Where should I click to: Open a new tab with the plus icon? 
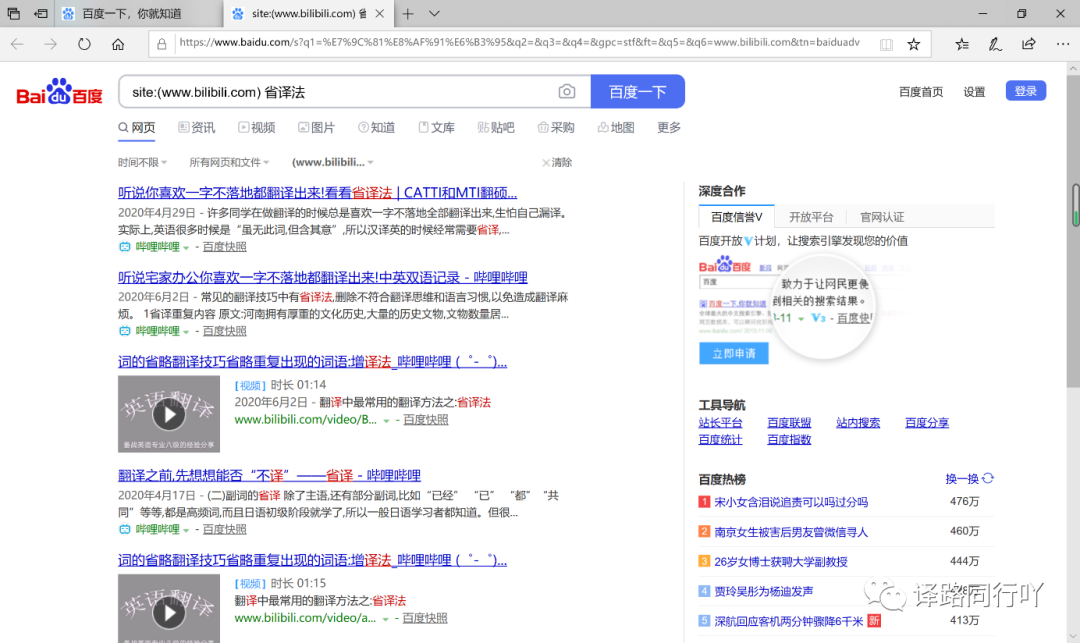click(408, 14)
